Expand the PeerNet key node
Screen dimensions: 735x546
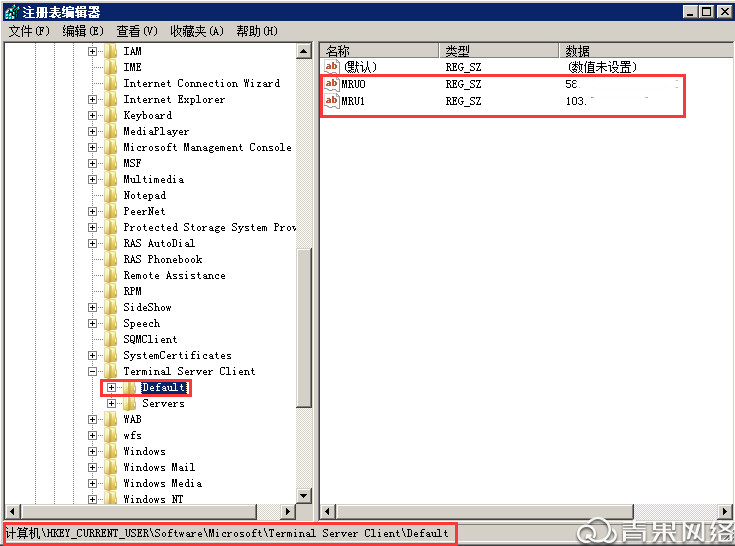[x=92, y=211]
